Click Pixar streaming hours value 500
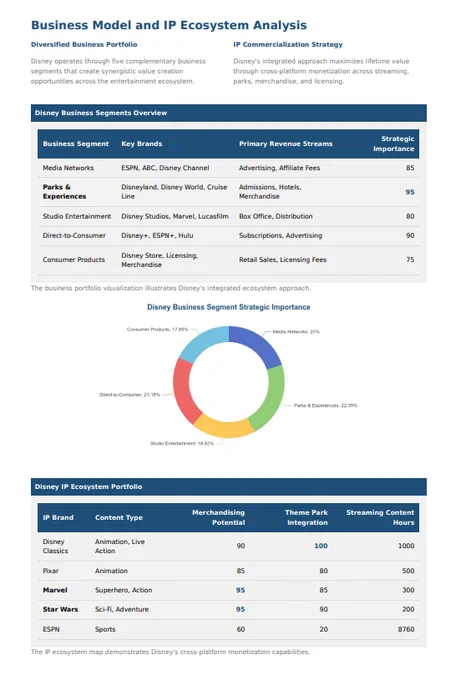Image resolution: width=456 pixels, height=680 pixels. click(x=408, y=571)
